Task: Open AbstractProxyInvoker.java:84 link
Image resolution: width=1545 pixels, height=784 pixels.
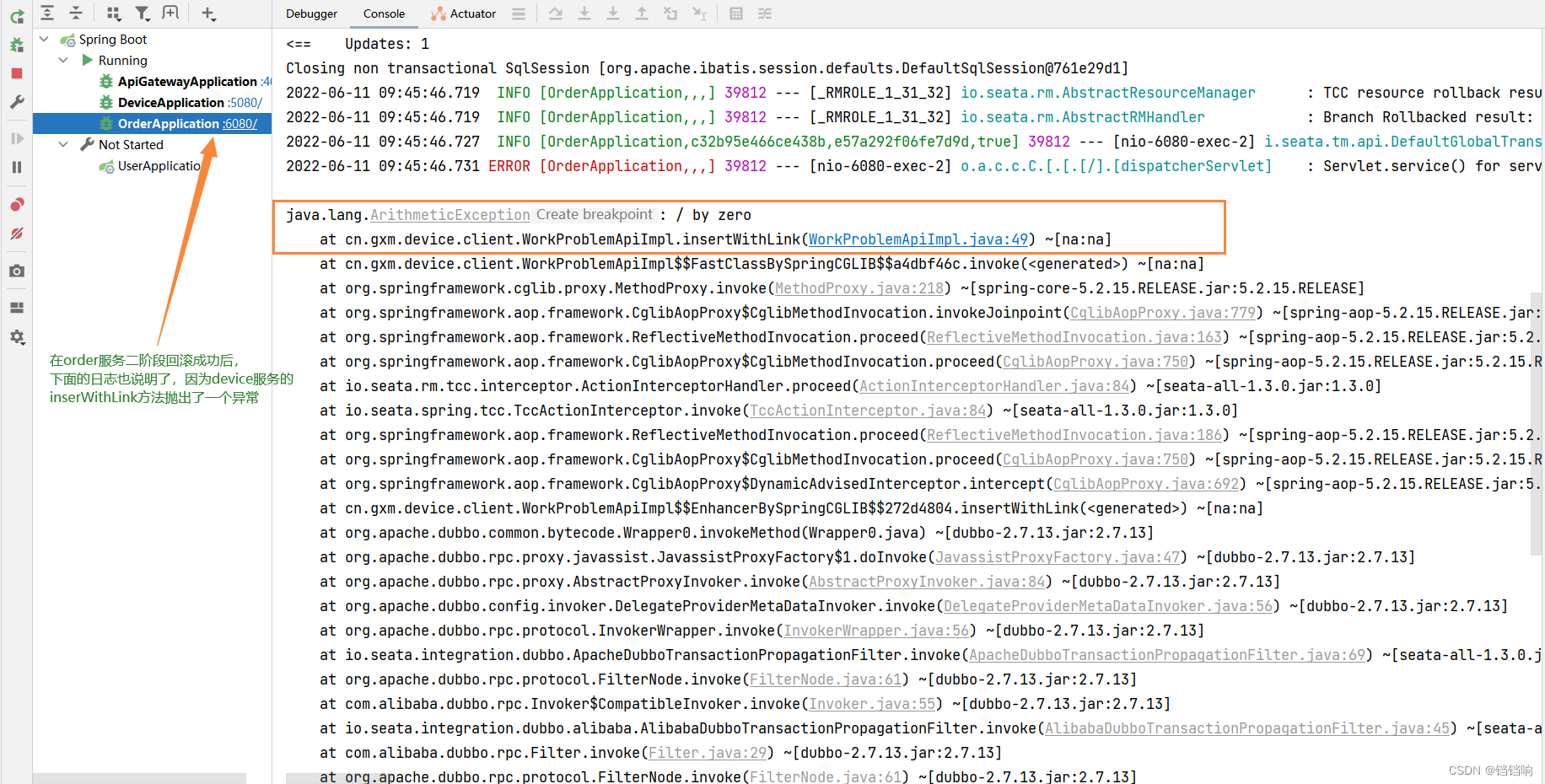Action: point(927,582)
